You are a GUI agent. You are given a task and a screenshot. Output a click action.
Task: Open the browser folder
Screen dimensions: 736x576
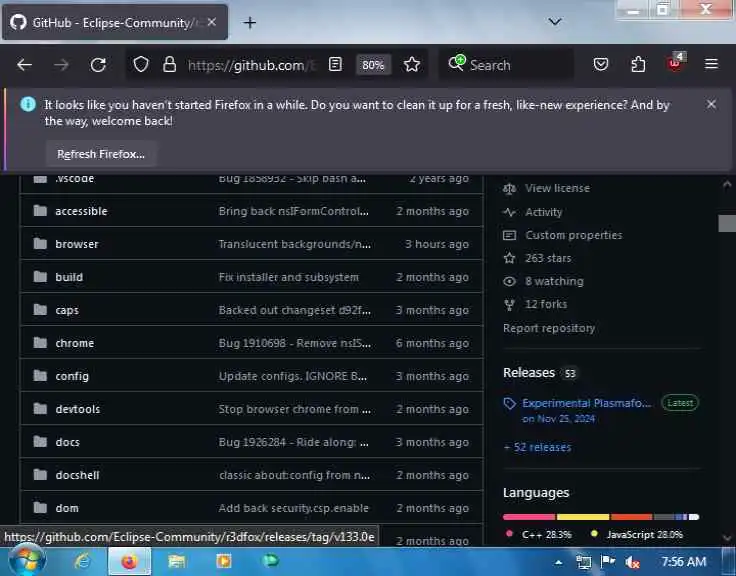click(77, 244)
